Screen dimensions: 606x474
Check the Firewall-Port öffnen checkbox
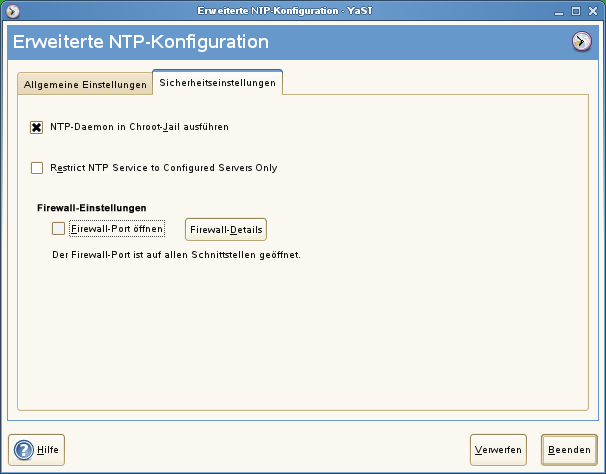click(x=58, y=229)
